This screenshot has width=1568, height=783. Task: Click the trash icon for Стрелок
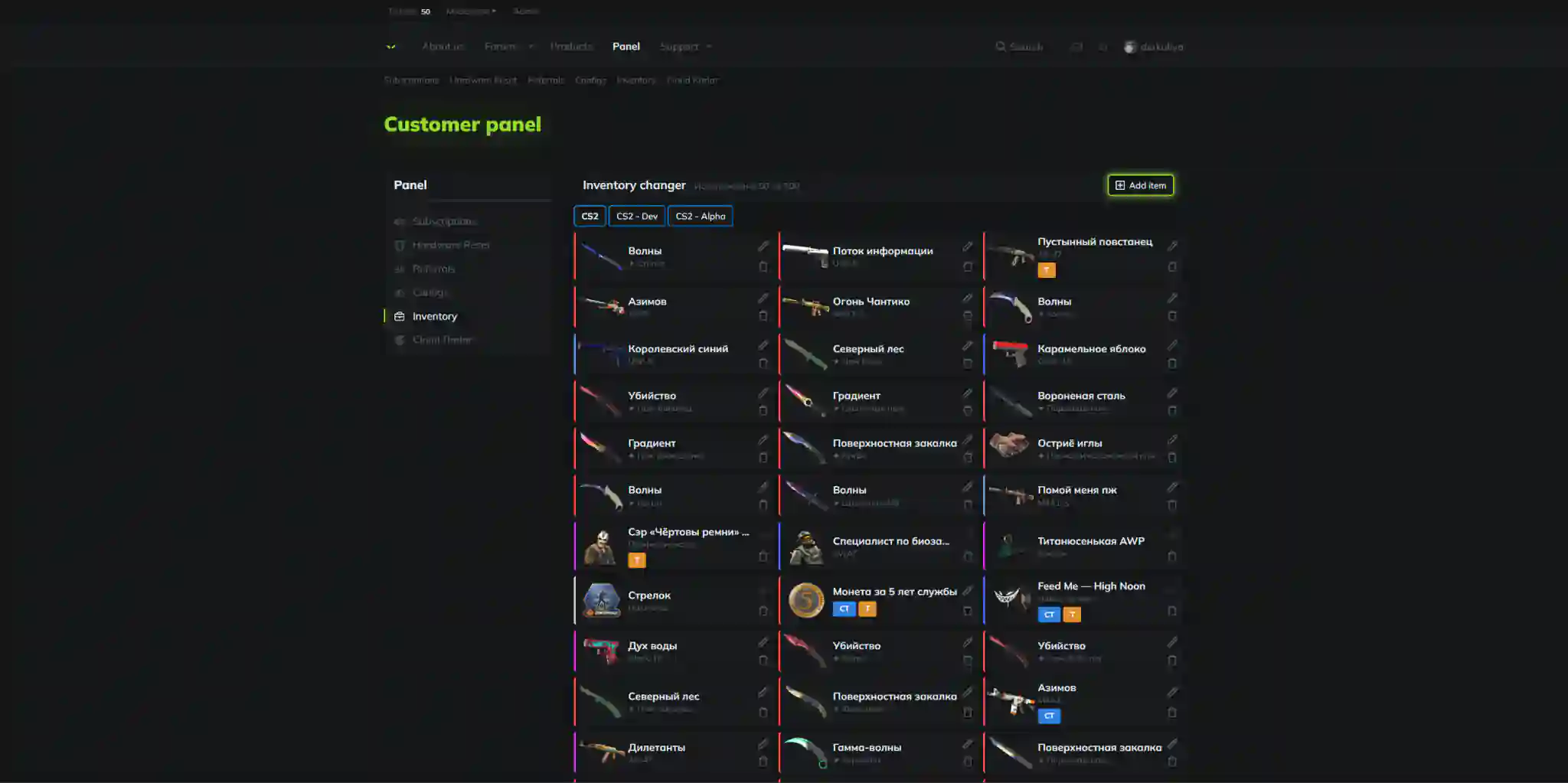click(763, 611)
